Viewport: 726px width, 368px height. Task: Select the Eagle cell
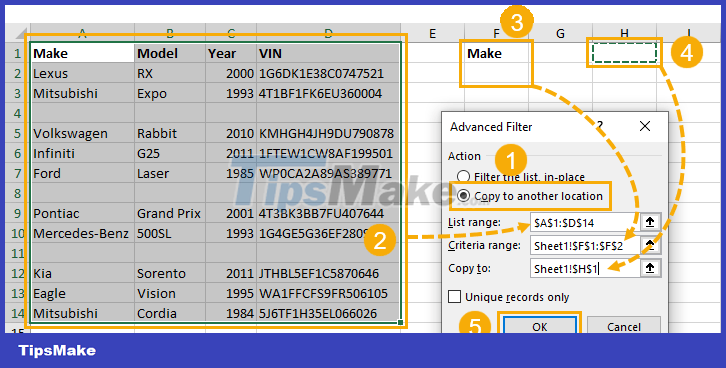(x=82, y=293)
